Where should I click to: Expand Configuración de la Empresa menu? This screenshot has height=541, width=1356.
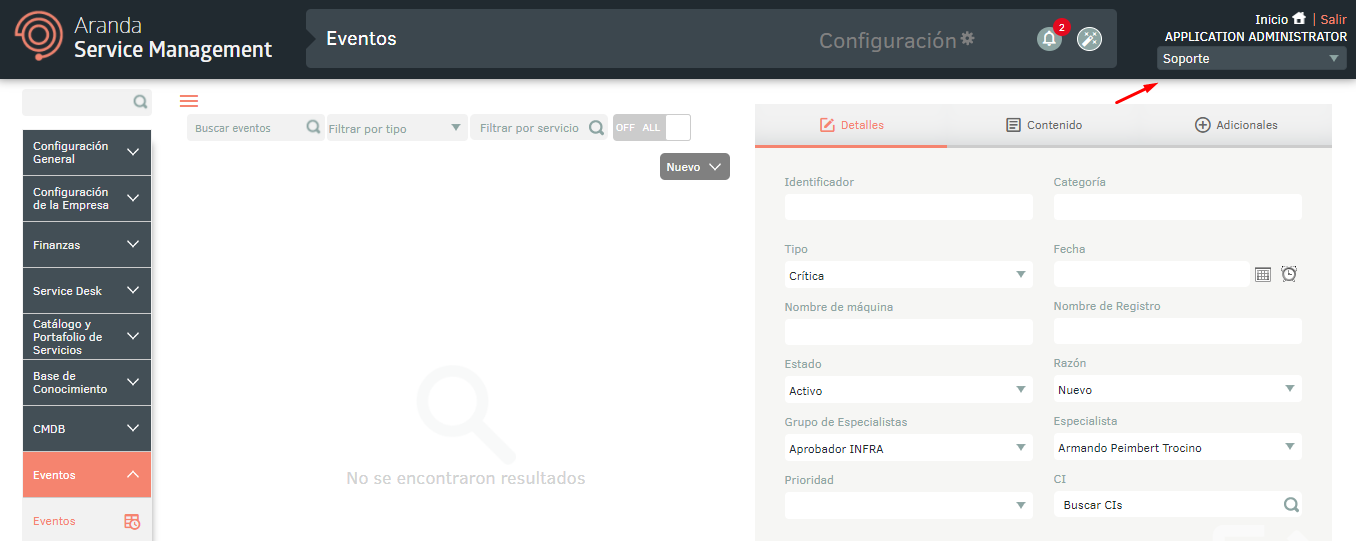coord(87,199)
